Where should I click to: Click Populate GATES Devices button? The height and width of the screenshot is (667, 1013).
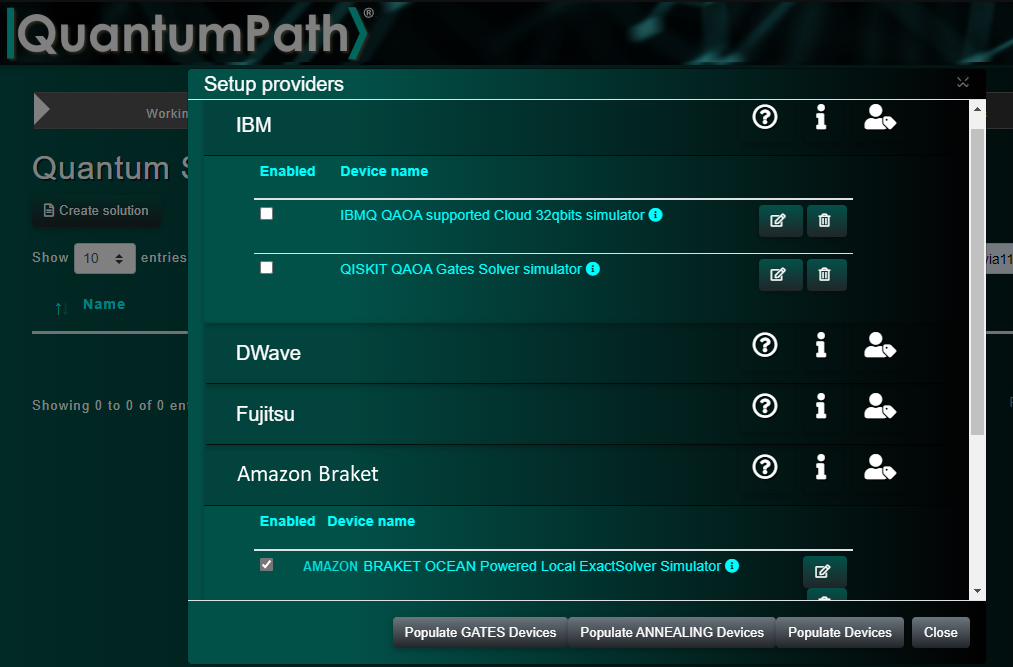click(480, 632)
